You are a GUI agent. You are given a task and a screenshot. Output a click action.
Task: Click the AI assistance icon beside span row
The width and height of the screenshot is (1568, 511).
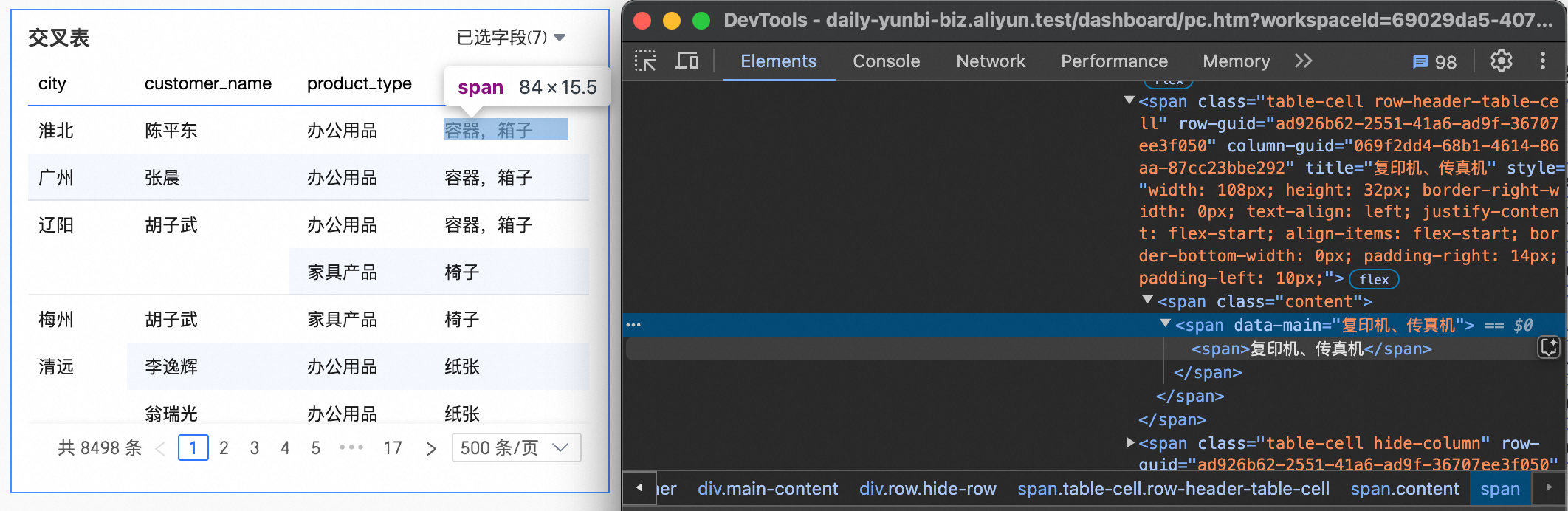click(1548, 347)
